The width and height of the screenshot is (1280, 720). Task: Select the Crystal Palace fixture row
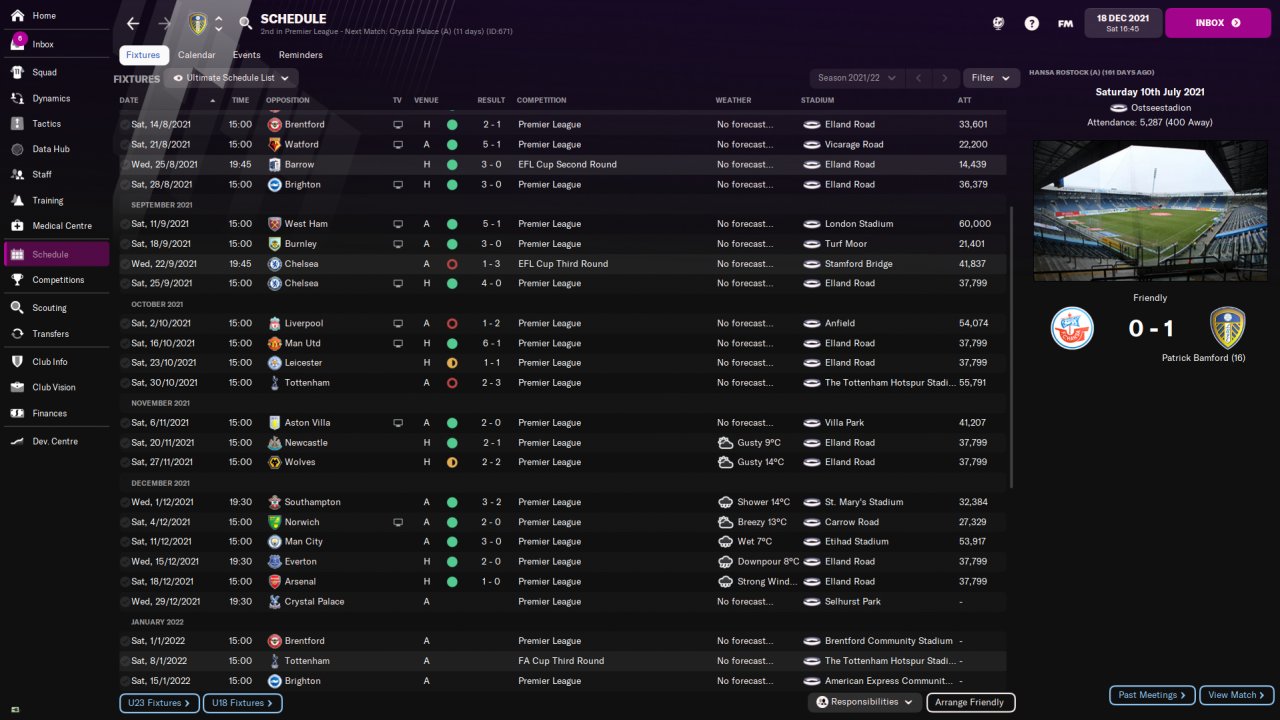click(x=563, y=602)
